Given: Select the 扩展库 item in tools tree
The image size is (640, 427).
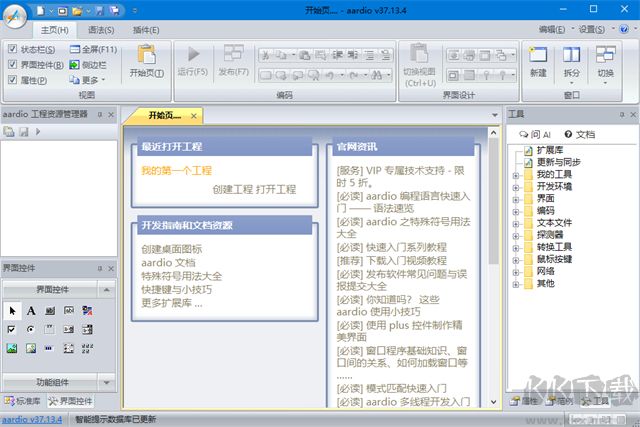Looking at the screenshot, I should point(551,149).
